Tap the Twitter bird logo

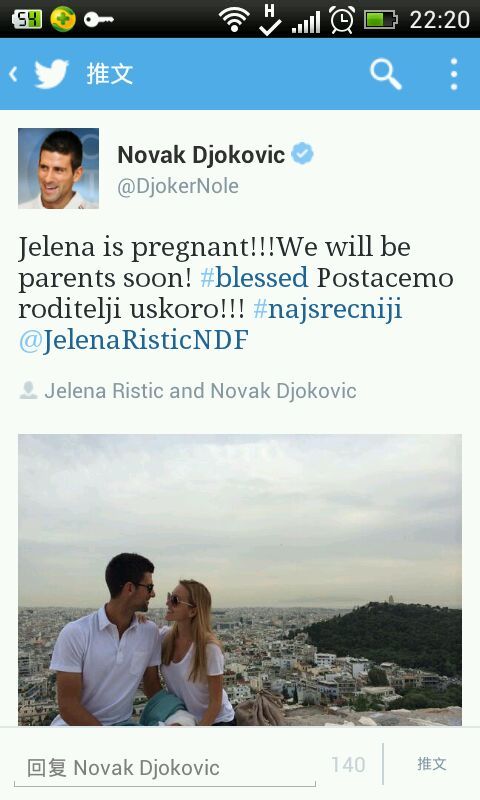[x=51, y=74]
